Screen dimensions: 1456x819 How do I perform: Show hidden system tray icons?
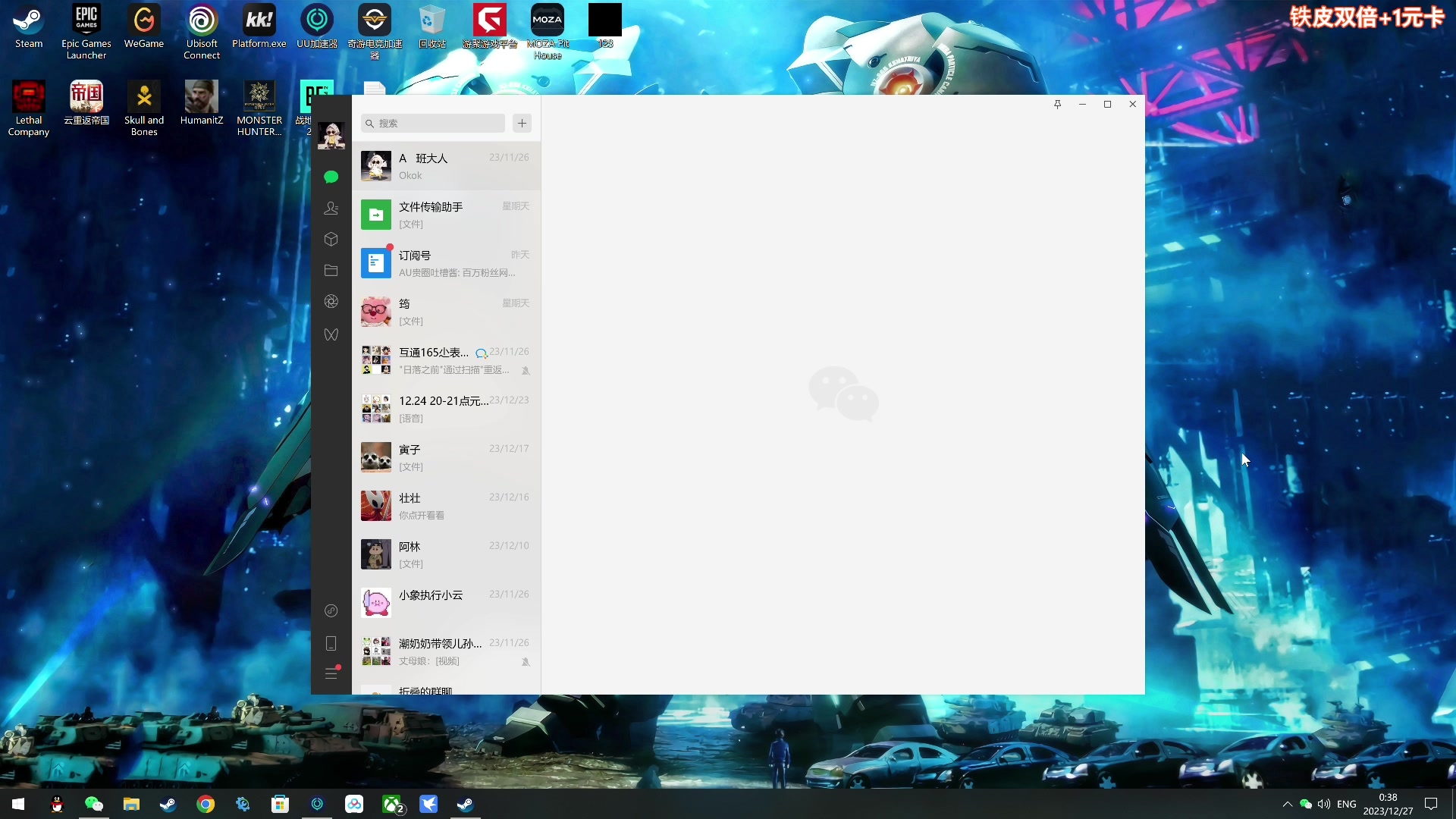point(1287,804)
